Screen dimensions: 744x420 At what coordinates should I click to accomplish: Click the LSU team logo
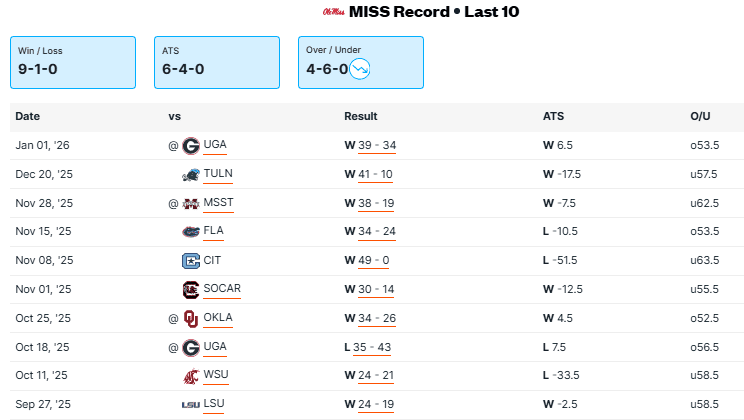(x=190, y=405)
